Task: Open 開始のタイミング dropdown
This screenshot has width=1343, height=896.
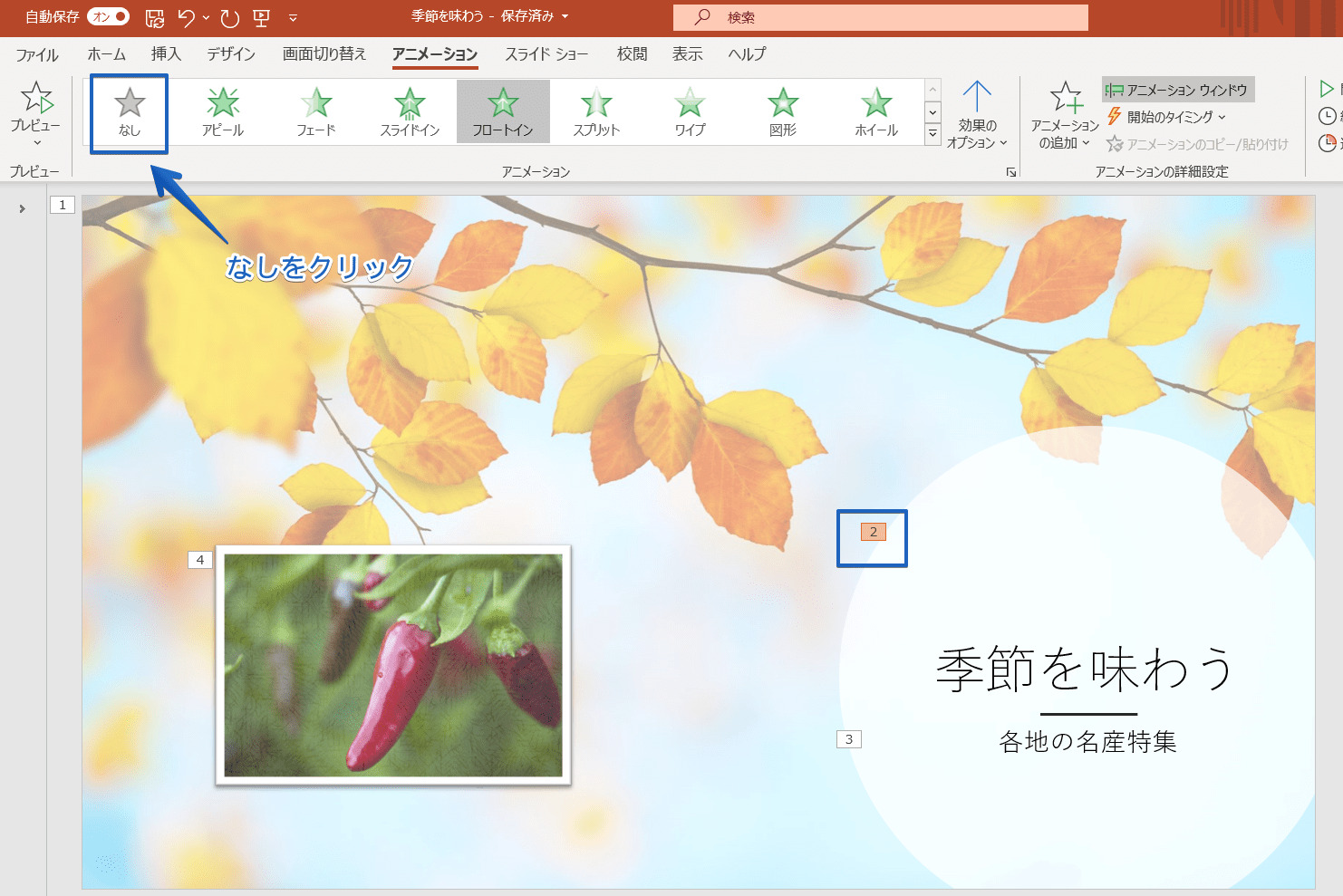Action: [x=1166, y=117]
